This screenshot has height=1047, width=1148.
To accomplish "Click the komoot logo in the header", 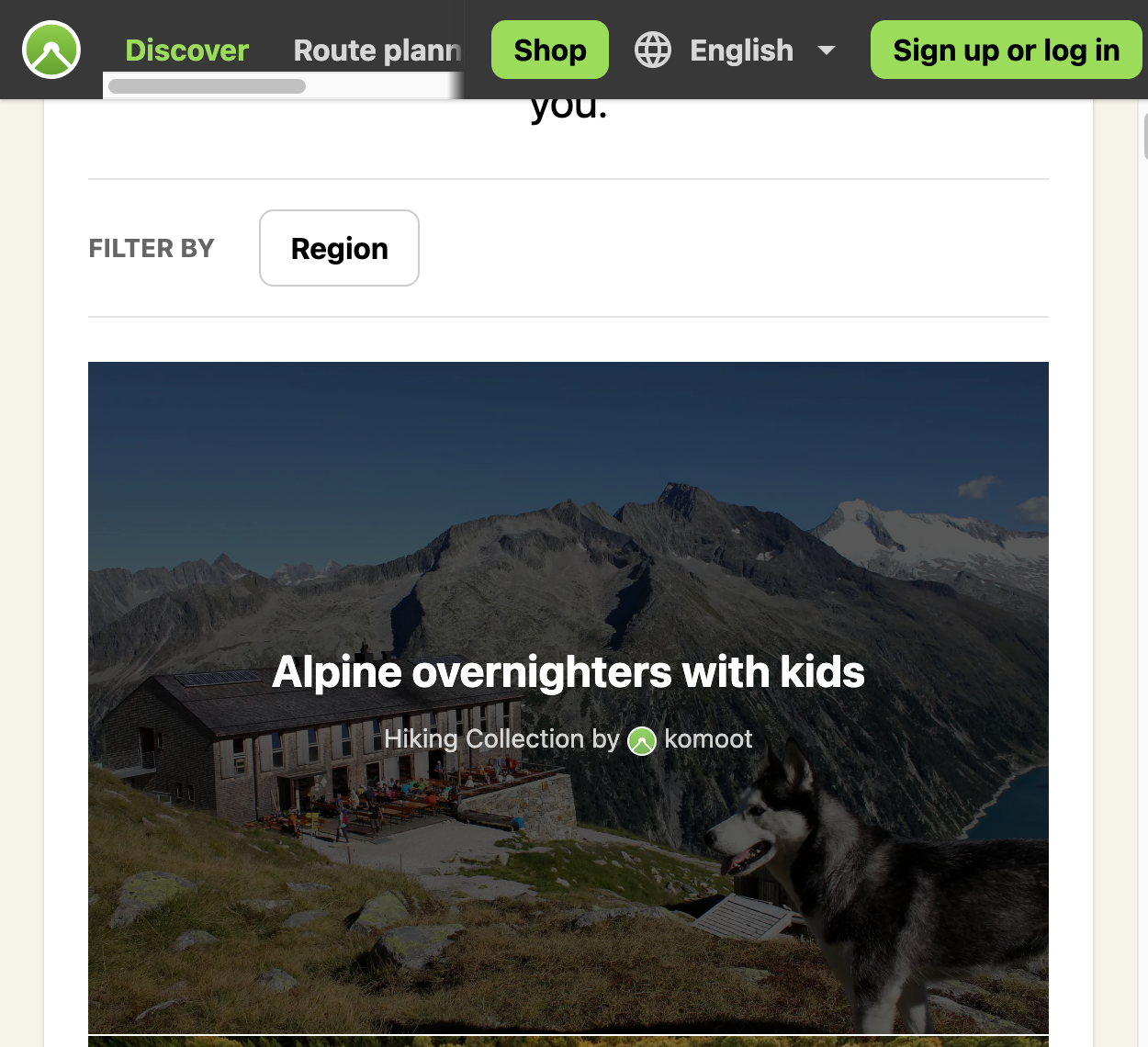I will click(x=51, y=50).
